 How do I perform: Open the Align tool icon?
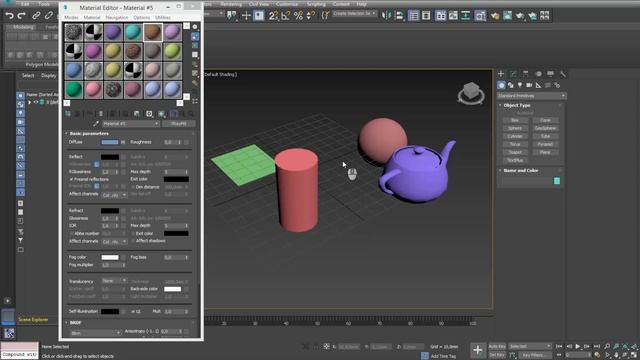point(399,16)
